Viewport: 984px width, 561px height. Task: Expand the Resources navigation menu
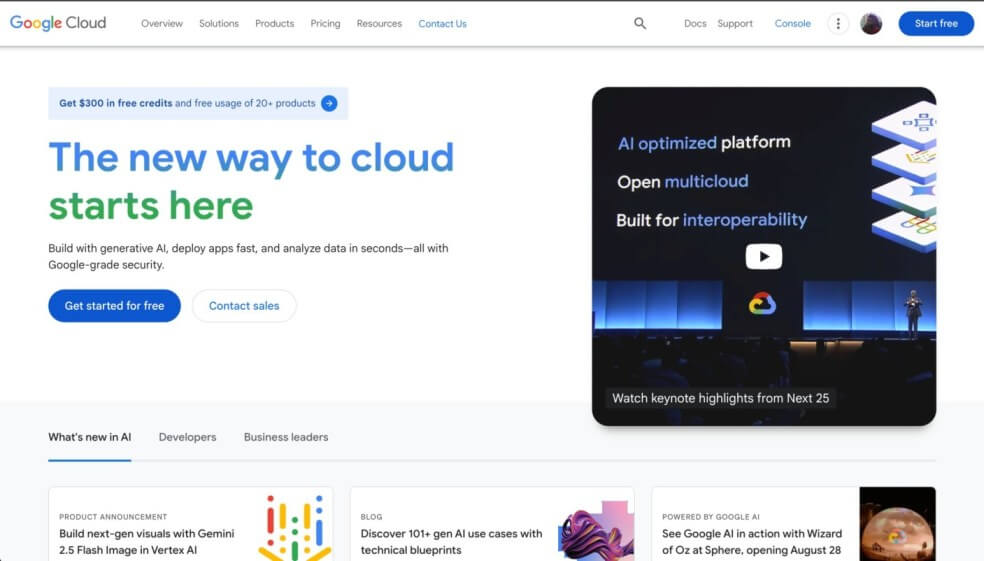tap(379, 23)
